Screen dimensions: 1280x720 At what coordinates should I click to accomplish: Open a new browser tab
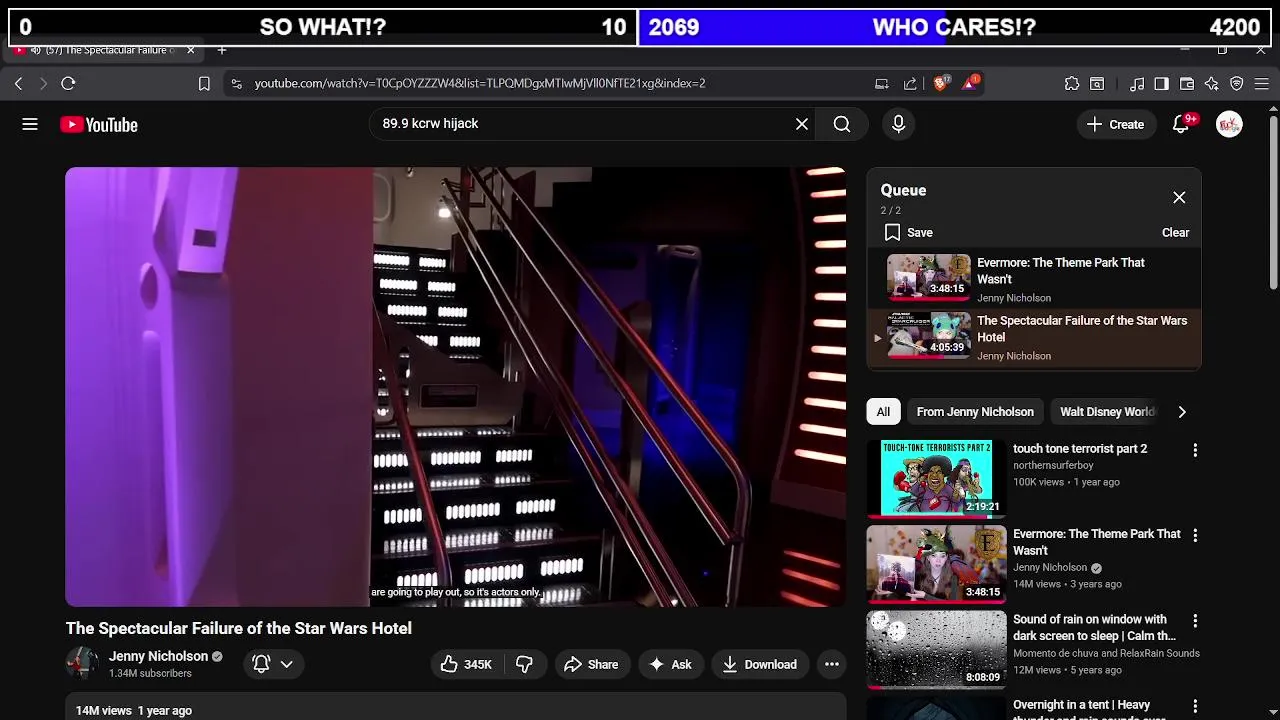point(222,50)
